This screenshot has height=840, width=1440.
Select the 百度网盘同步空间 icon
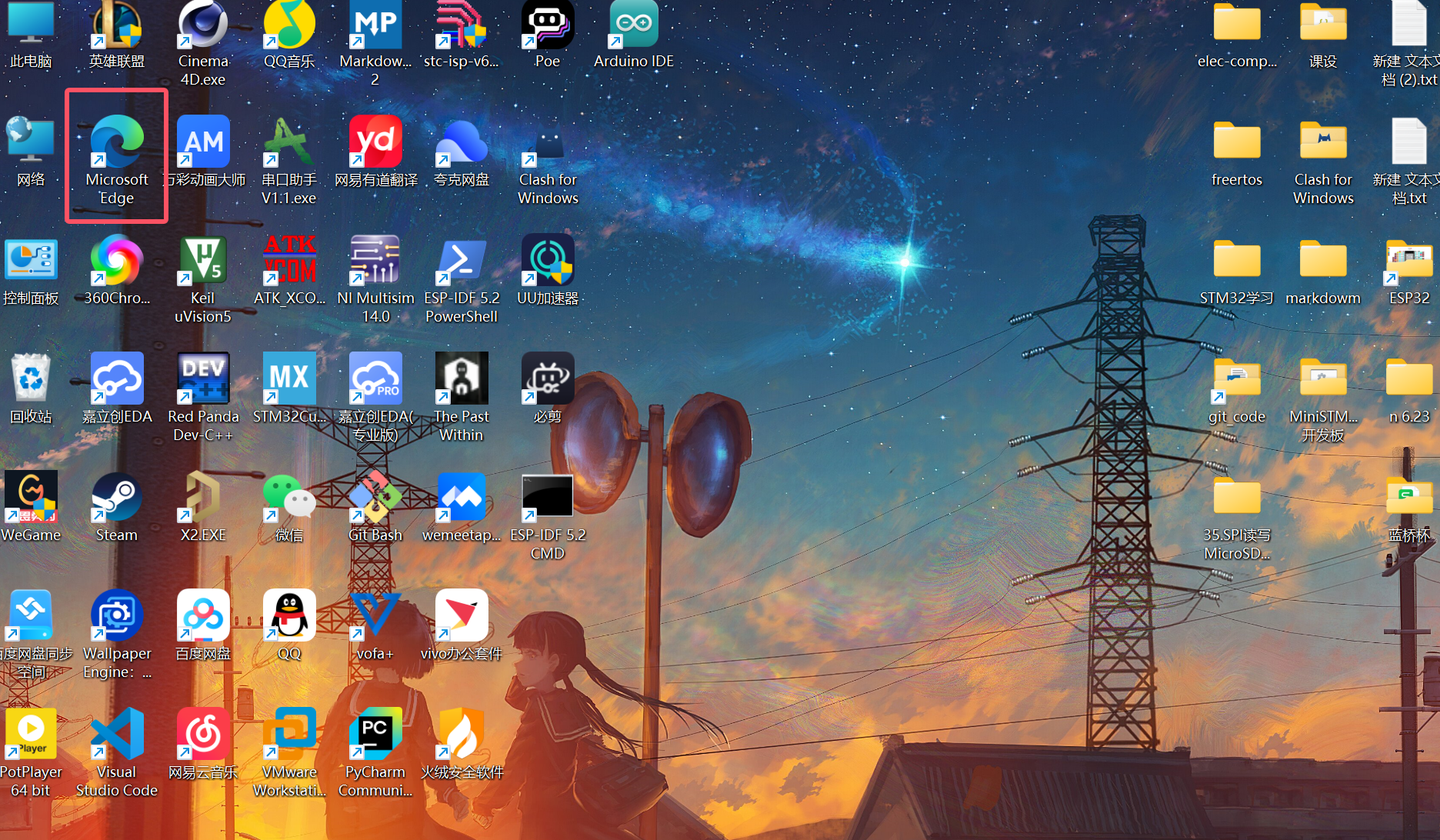(x=31, y=615)
